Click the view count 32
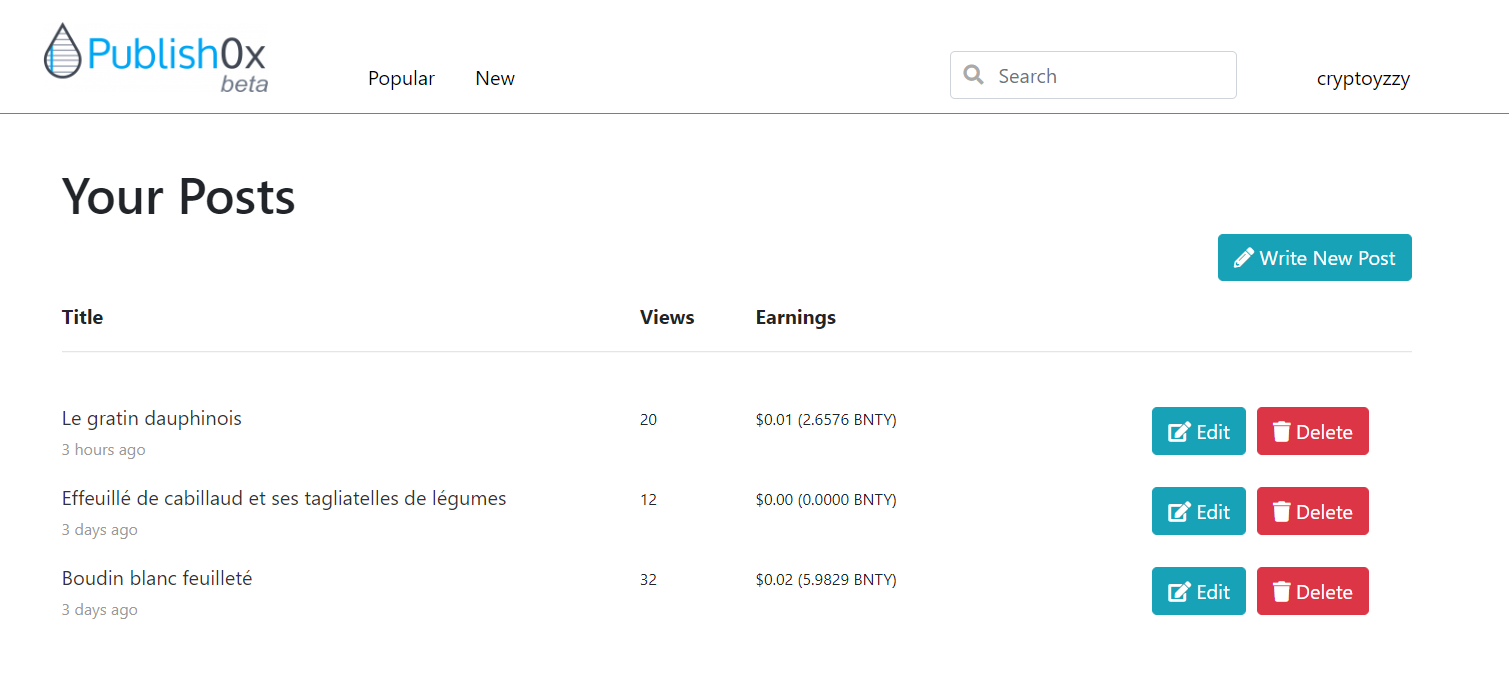Viewport: 1512px width, 675px height. [649, 580]
